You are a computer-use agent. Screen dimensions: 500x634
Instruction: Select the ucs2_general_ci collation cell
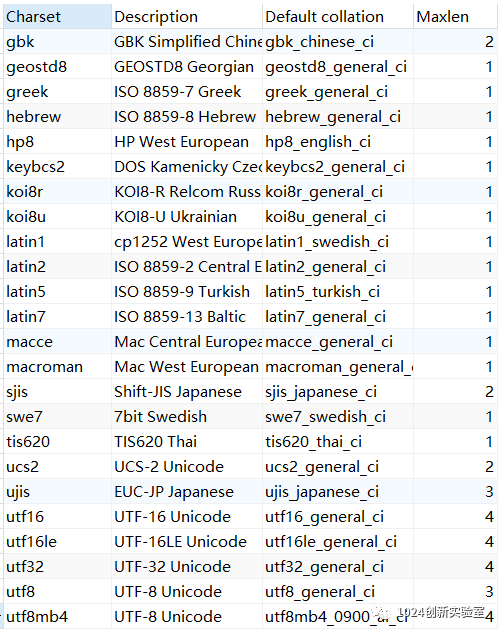point(338,467)
